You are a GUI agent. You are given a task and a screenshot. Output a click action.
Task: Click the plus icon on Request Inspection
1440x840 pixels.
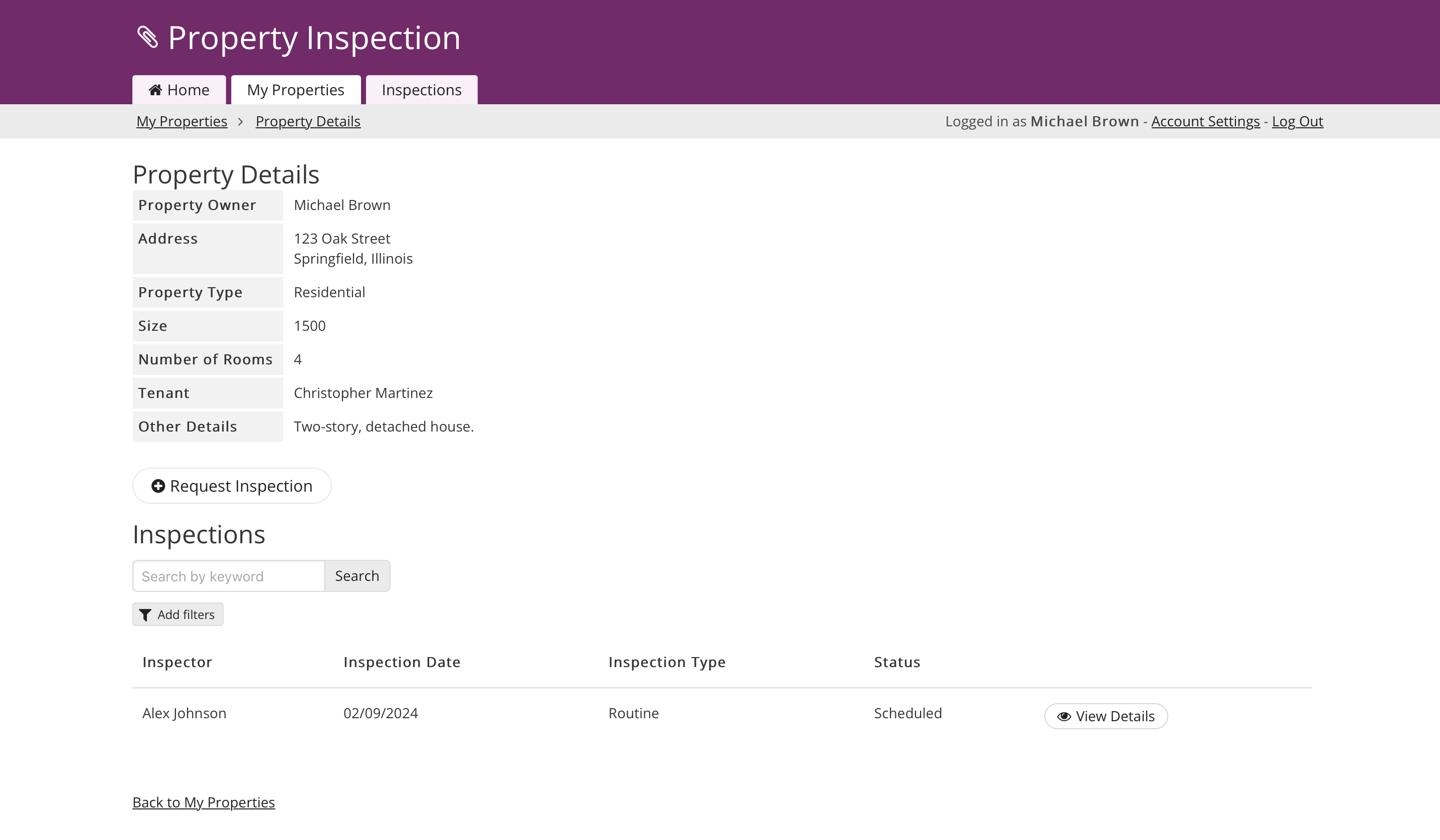click(158, 486)
